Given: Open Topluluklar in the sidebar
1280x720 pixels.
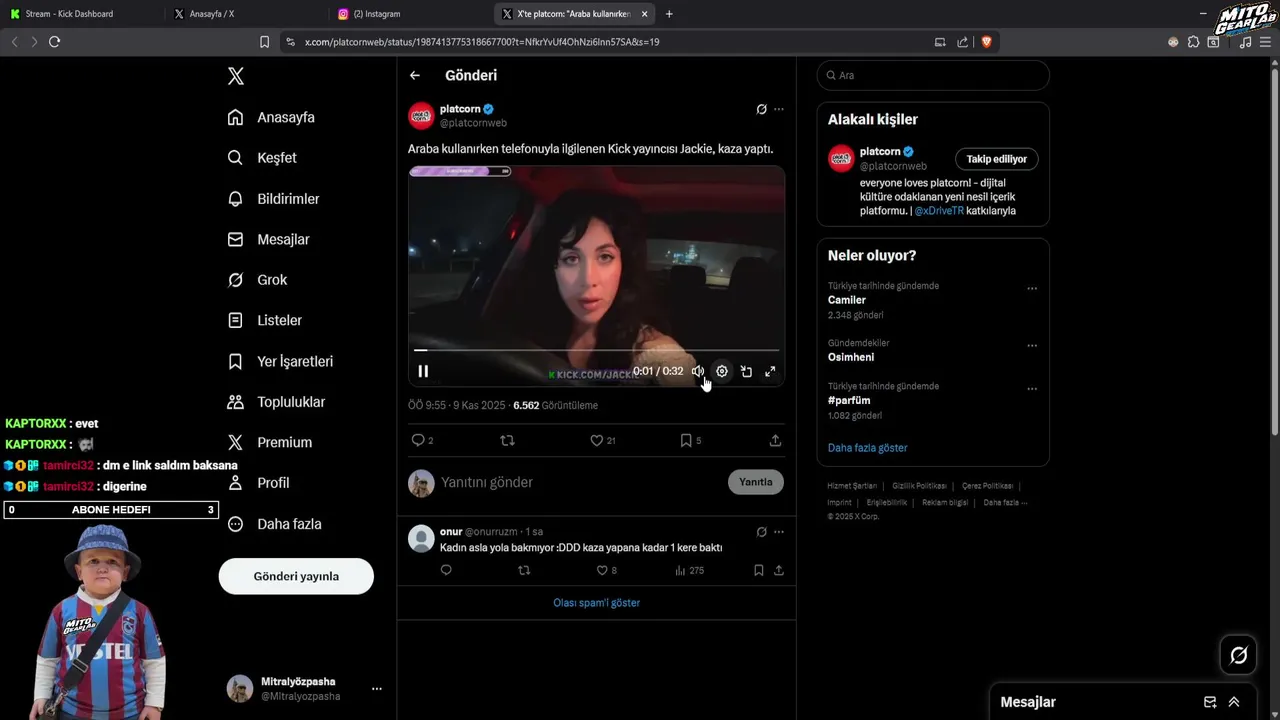Looking at the screenshot, I should coord(276,402).
